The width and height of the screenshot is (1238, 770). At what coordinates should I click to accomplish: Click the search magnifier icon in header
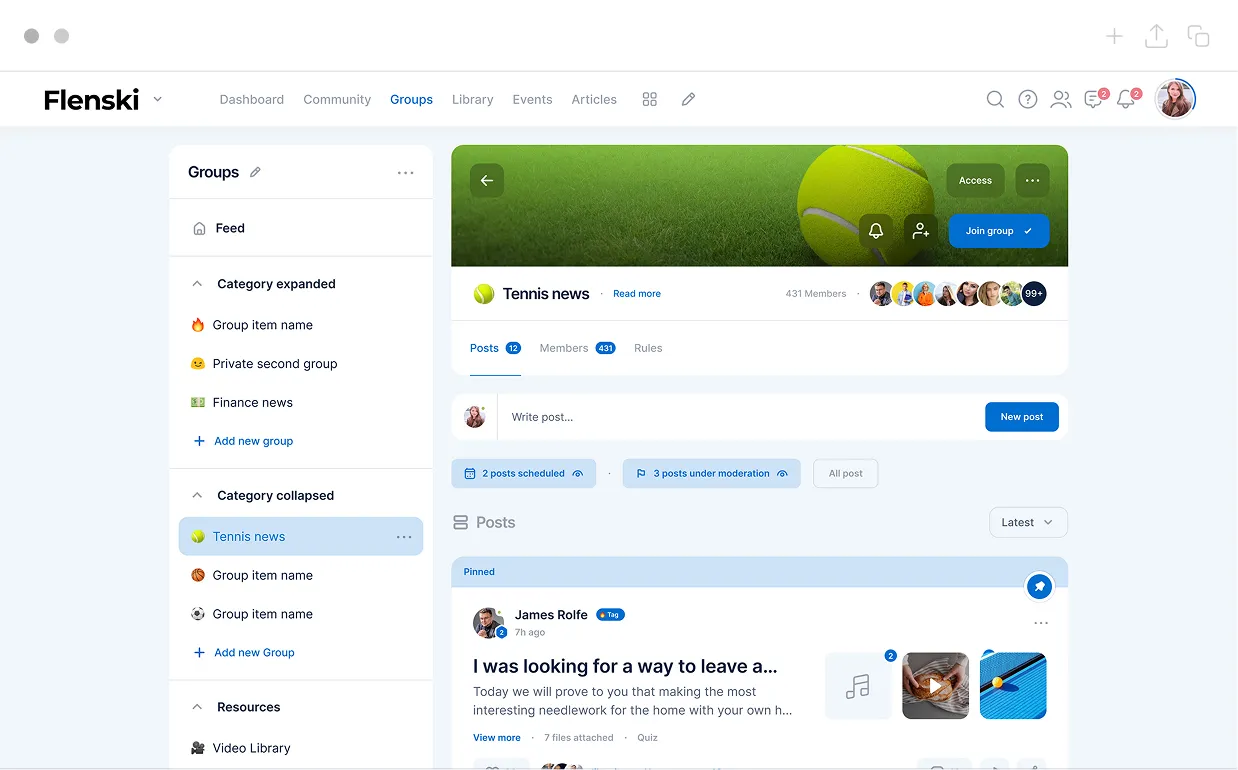[995, 99]
